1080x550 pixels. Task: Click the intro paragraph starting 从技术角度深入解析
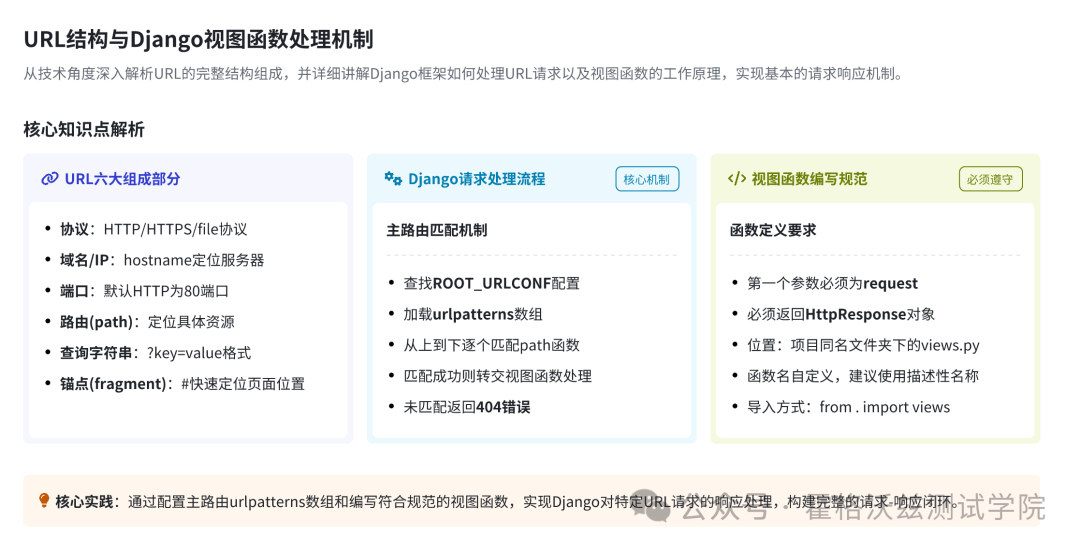pyautogui.click(x=464, y=74)
